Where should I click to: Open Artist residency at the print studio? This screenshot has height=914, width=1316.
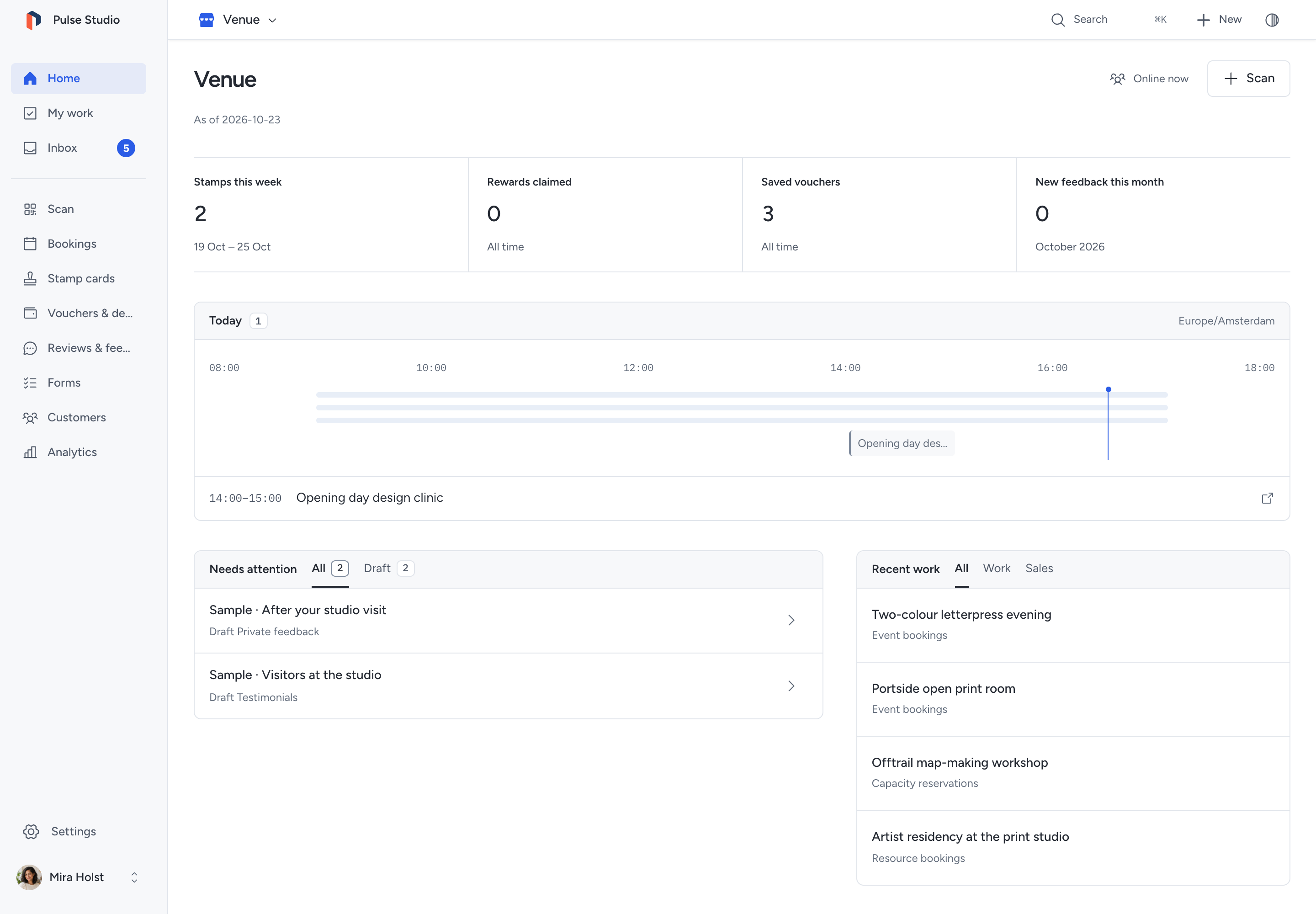[1072, 848]
